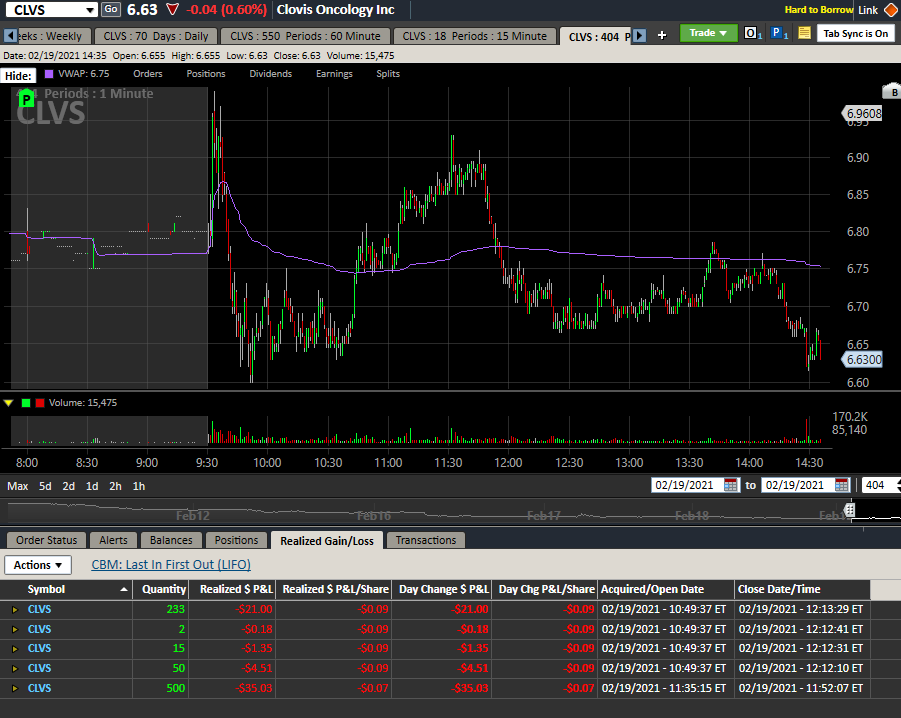
Task: Expand the CLVS 233 quantity row
Action: [x=14, y=609]
